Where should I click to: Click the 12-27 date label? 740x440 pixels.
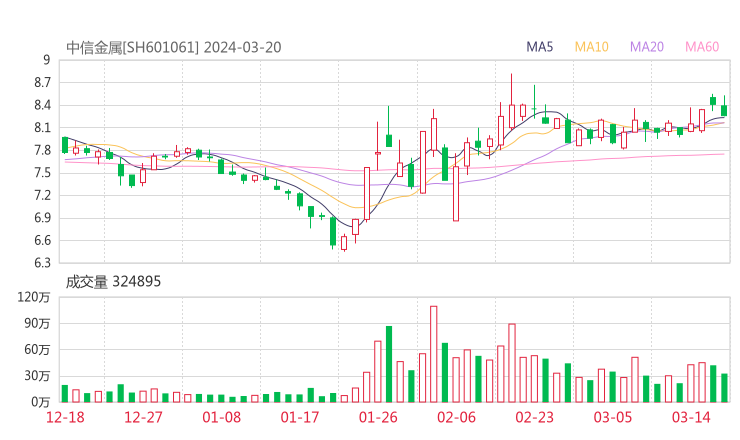143,418
